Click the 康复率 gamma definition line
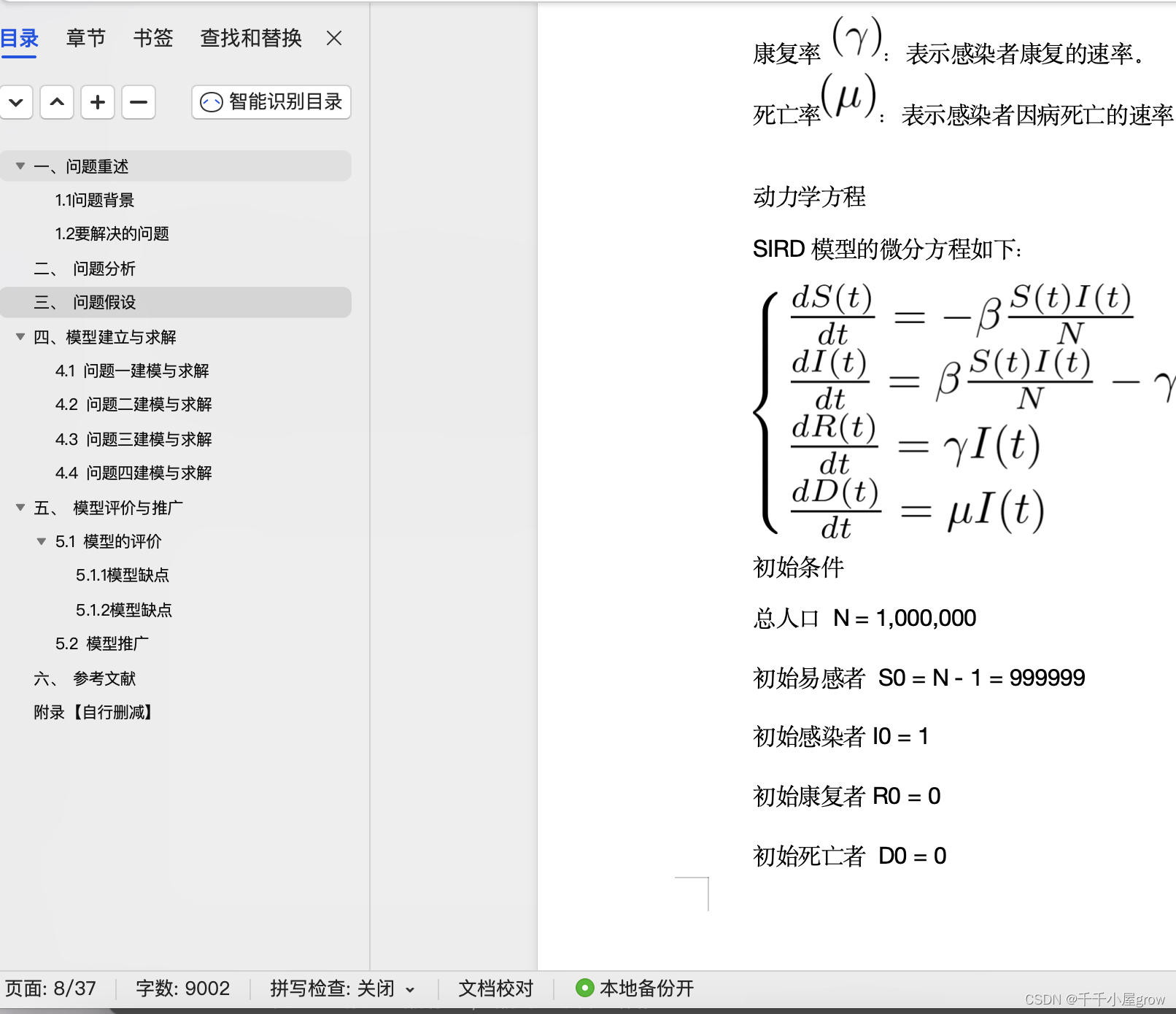 click(948, 44)
